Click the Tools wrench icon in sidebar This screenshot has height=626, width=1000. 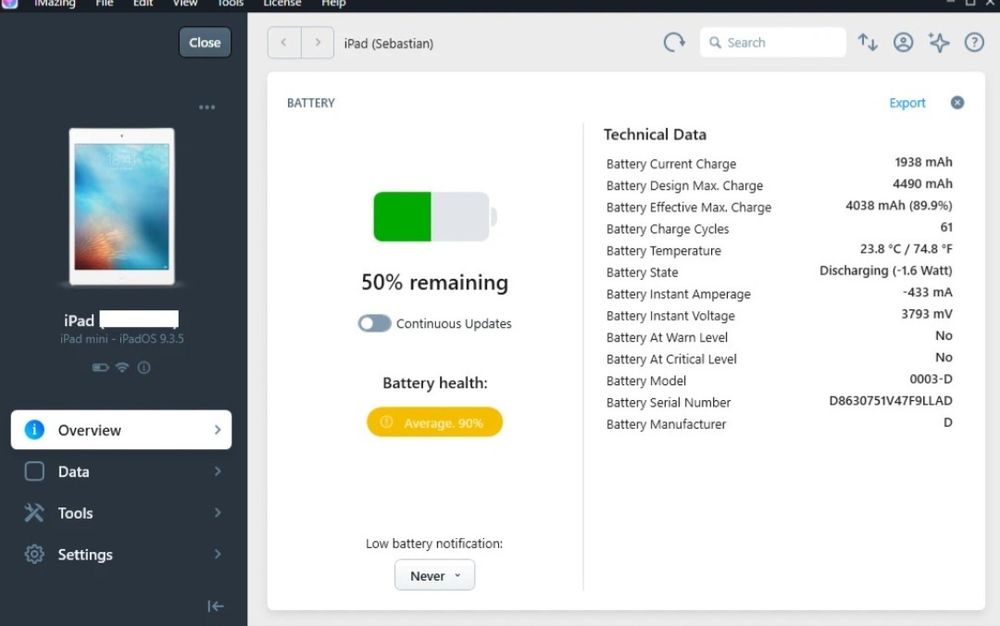click(34, 513)
